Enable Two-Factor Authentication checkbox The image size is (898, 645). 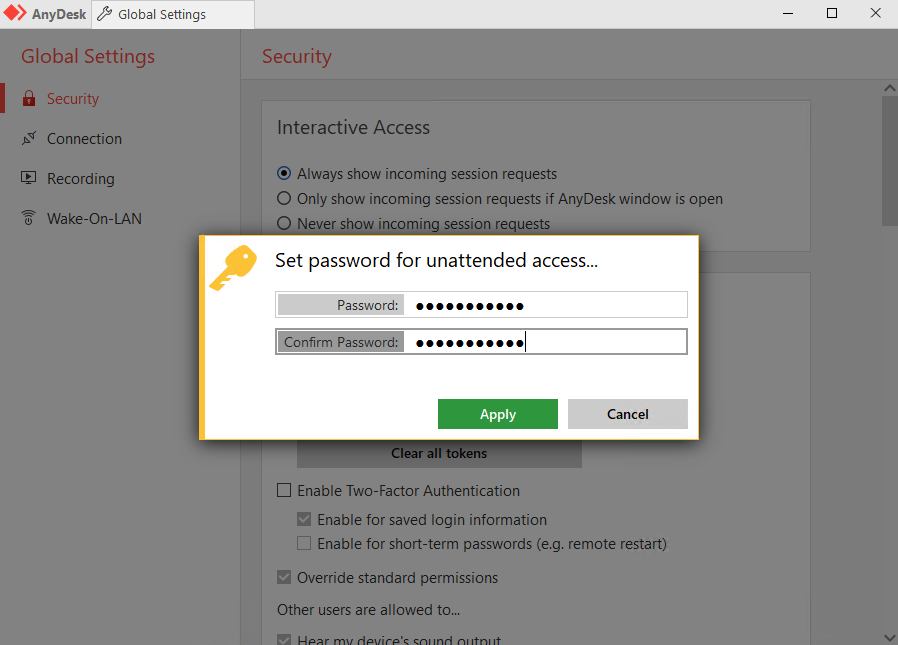(x=284, y=490)
